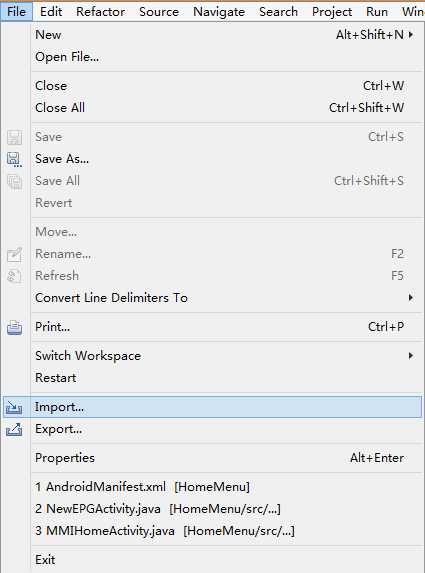Screen dimensions: 425x573
Task: Expand the Switch Workspace submenu arrow
Action: pyautogui.click(x=411, y=356)
